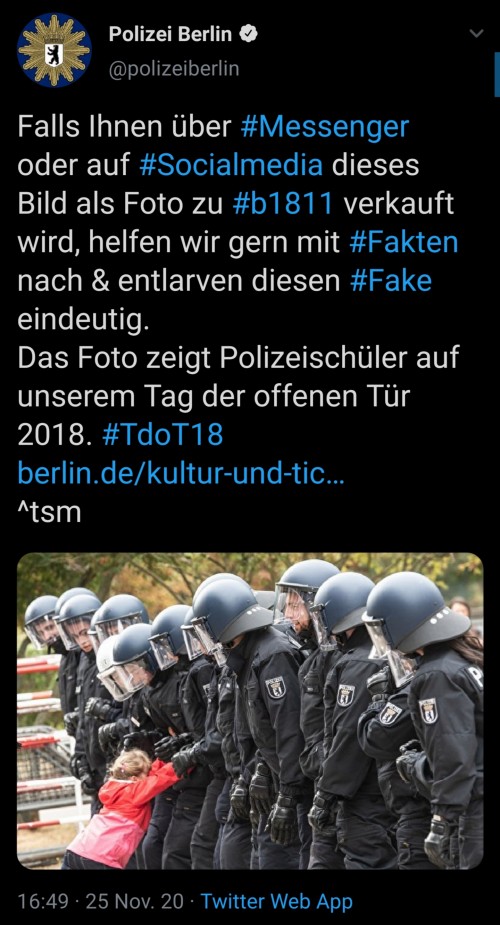Open the #Fakten hashtag

coord(403,242)
